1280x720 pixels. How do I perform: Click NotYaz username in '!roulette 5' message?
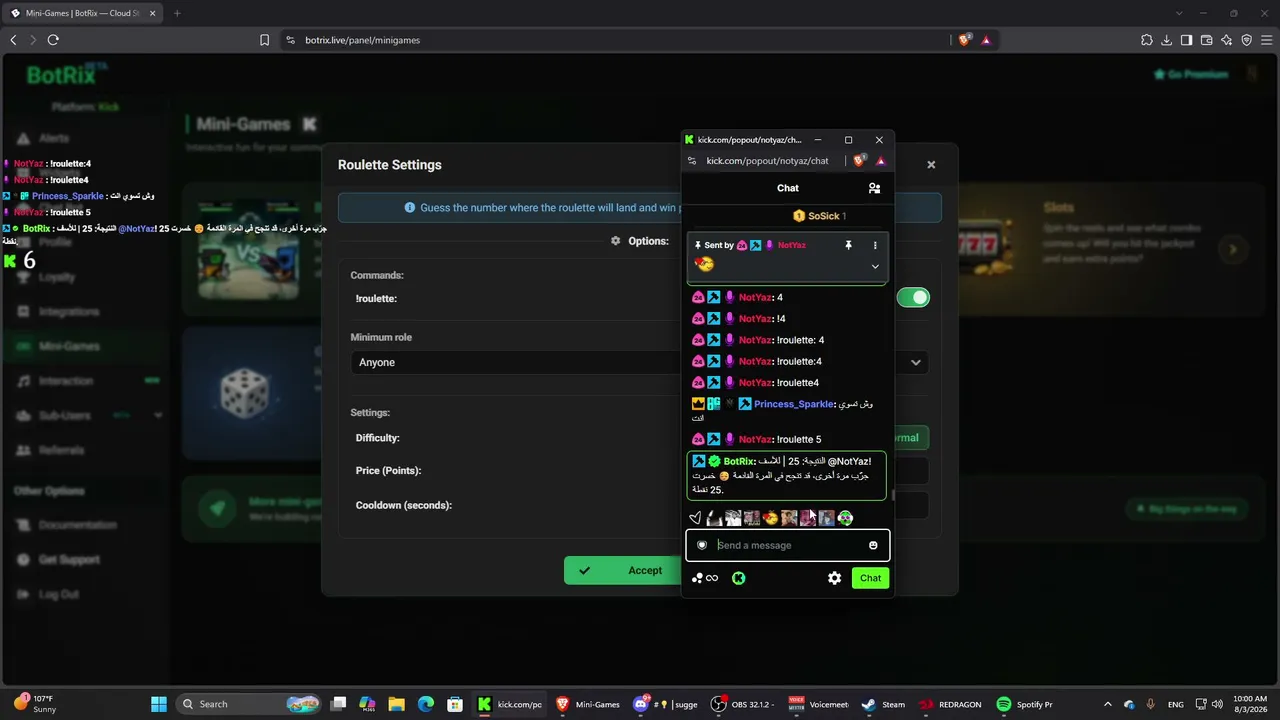point(755,439)
